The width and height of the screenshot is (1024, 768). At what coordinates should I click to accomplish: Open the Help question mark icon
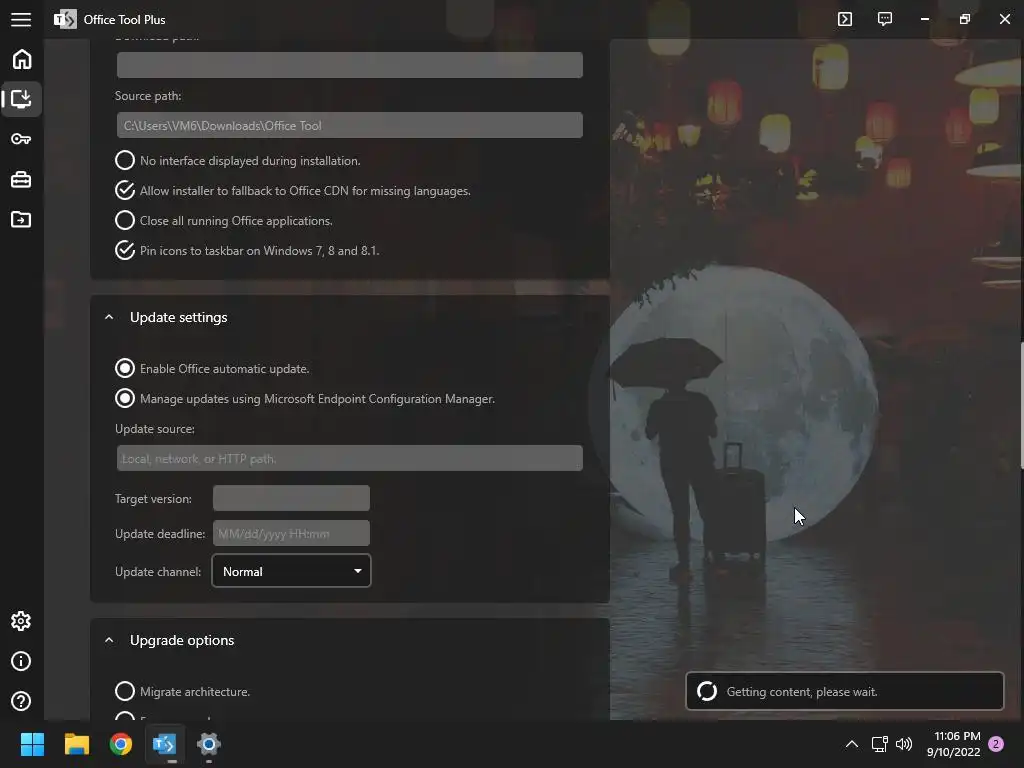point(21,701)
